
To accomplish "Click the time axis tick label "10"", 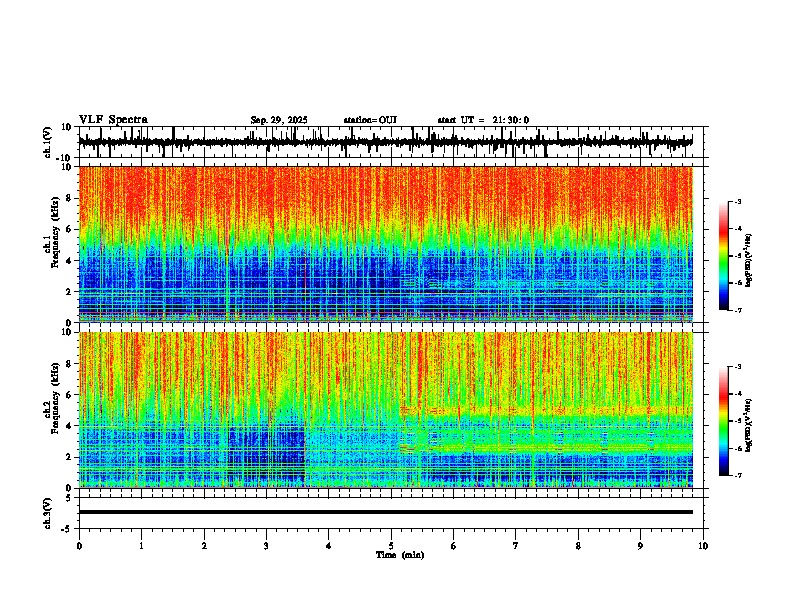I will 703,546.
